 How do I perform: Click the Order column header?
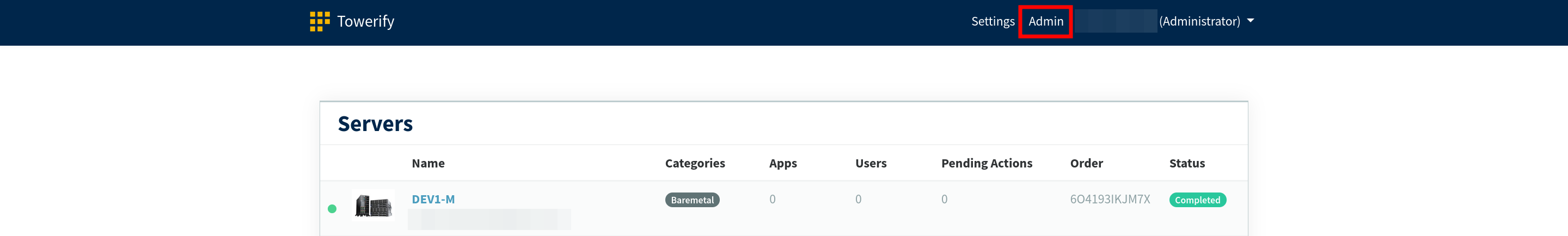pyautogui.click(x=1086, y=163)
